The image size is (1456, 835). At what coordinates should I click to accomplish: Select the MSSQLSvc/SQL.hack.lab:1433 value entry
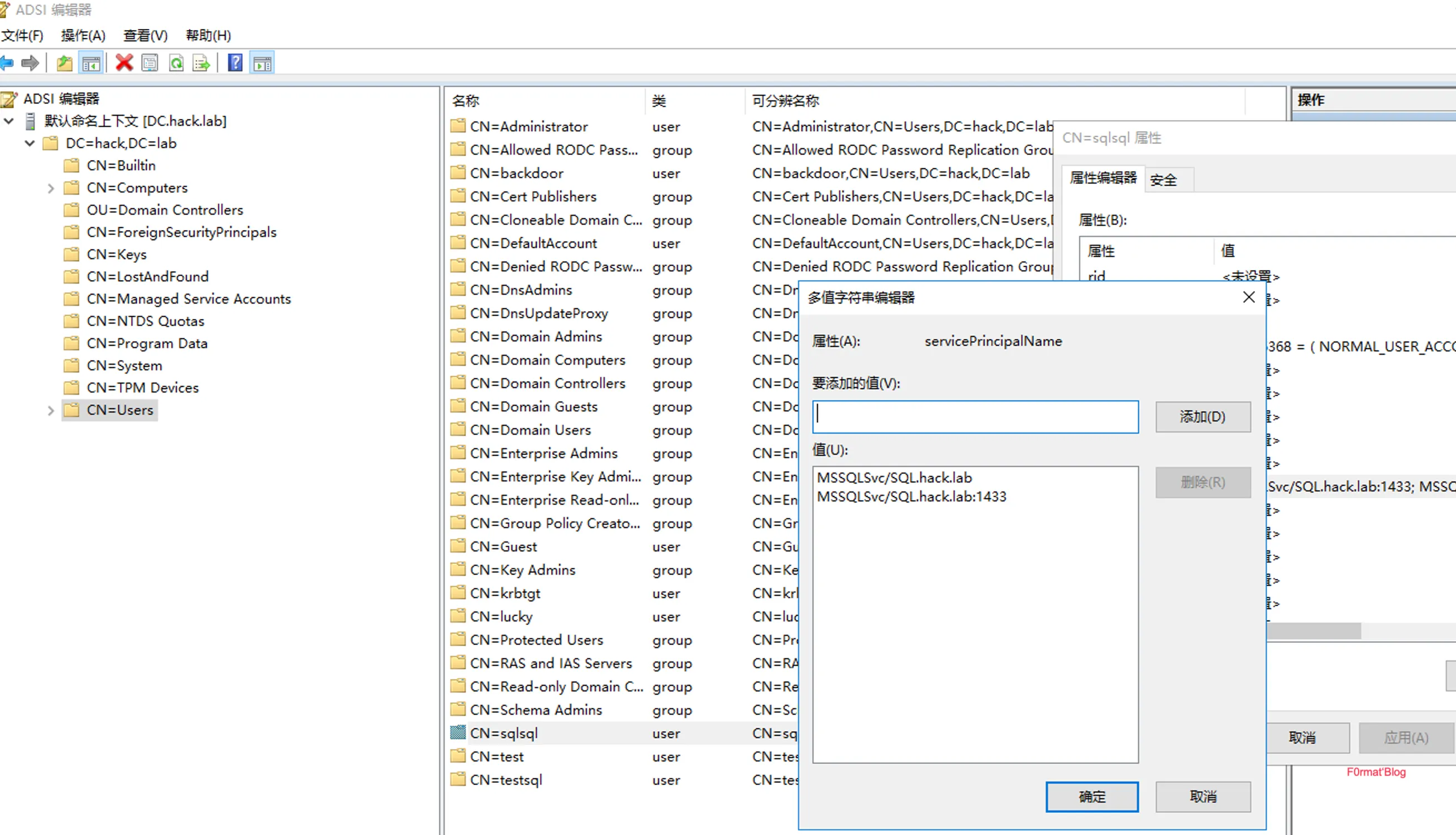911,496
